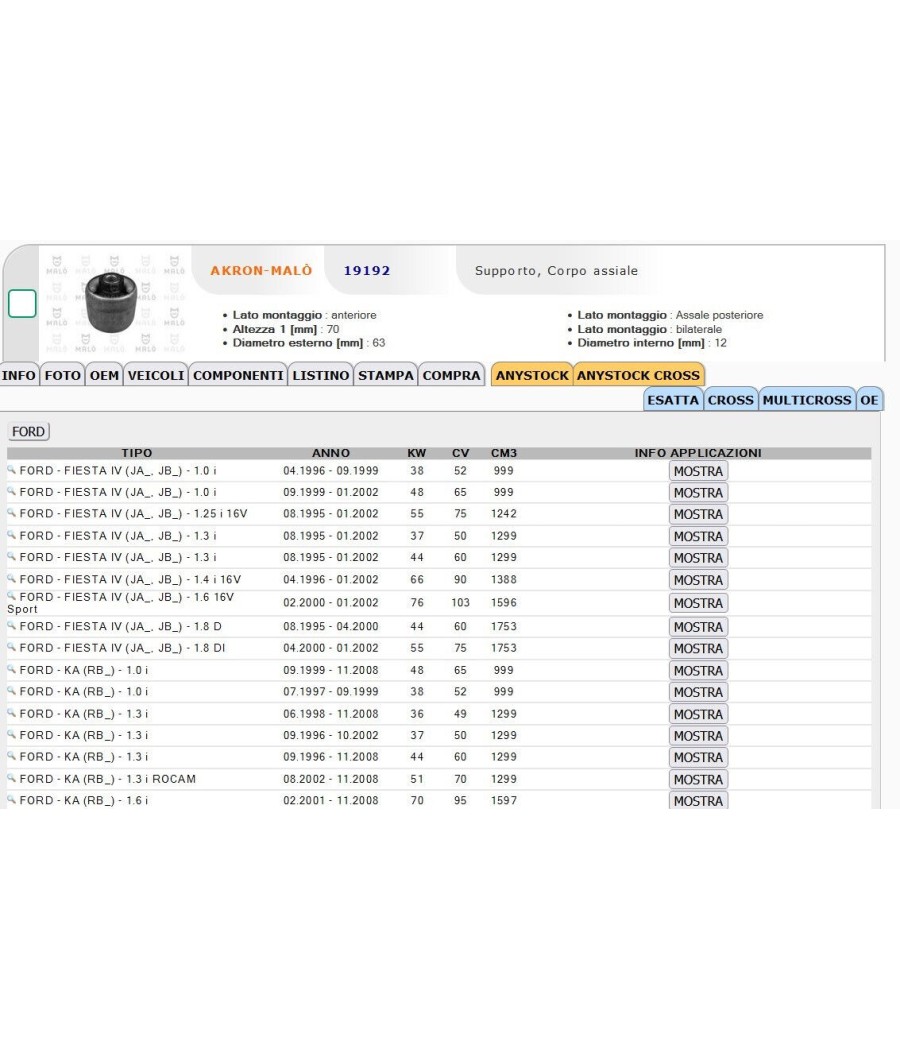Click MOSTRA for KA 1.6 i

(698, 800)
